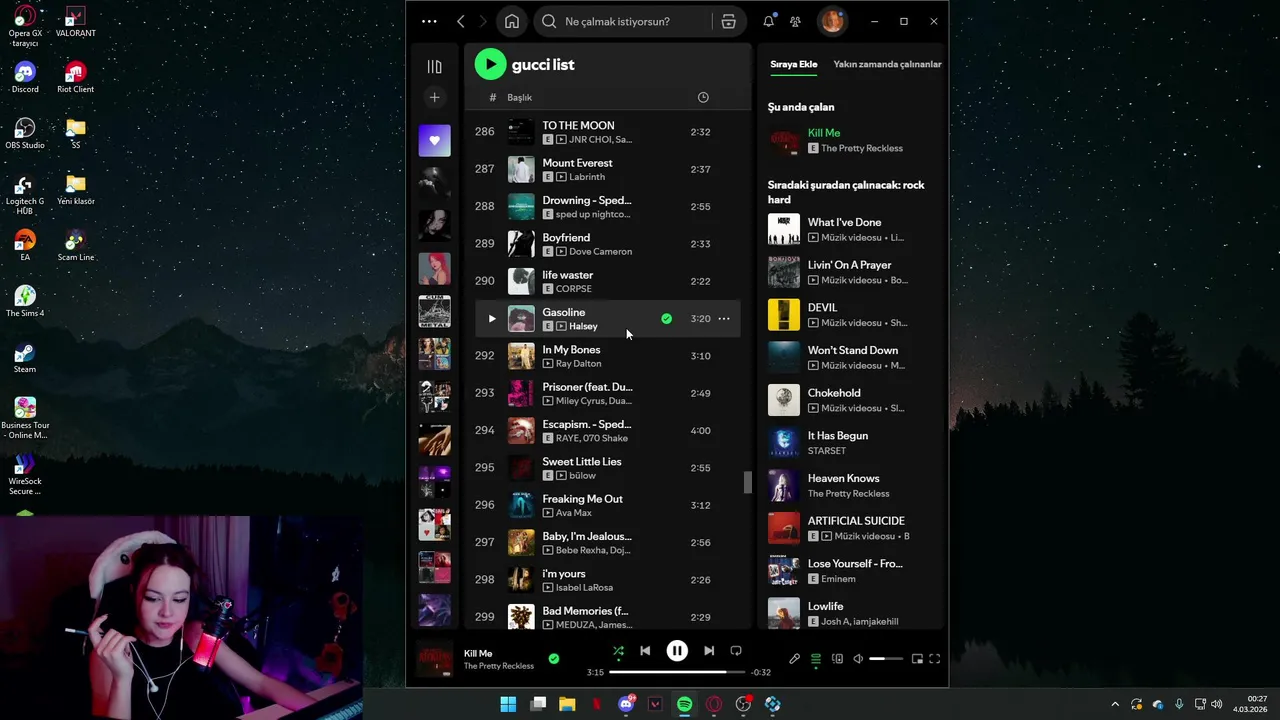Open Steam desktop shortcut
Image resolution: width=1280 pixels, height=720 pixels.
[25, 359]
